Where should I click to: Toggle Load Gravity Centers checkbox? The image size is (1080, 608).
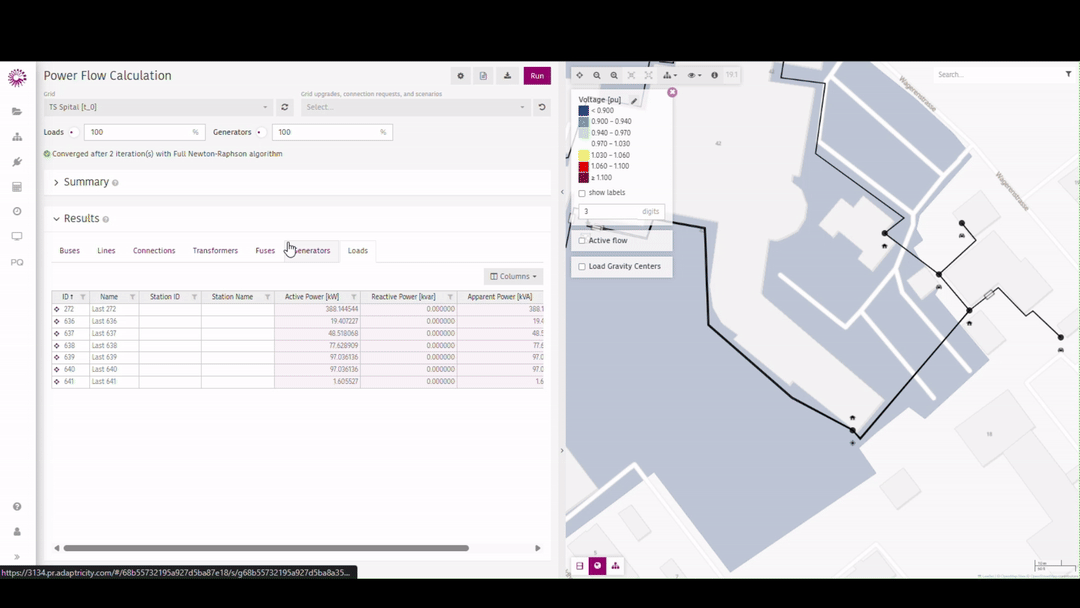pyautogui.click(x=582, y=267)
